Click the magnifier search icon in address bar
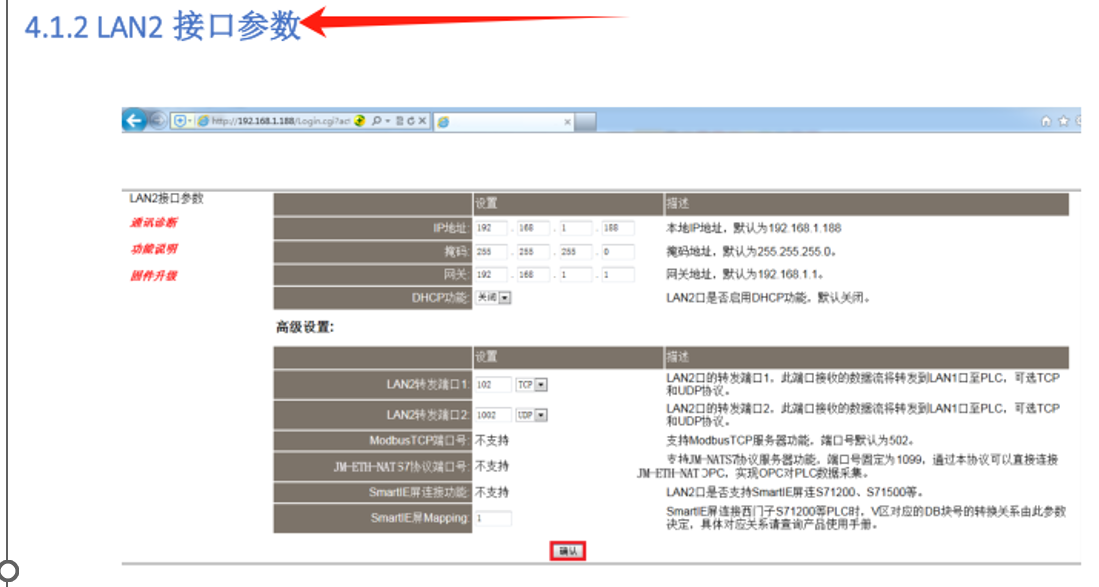The height and width of the screenshot is (587, 1099). coord(376,120)
